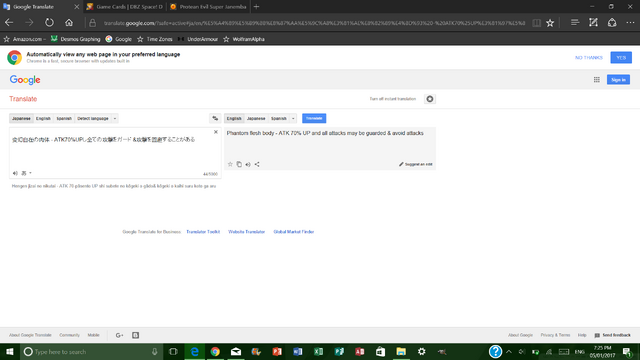Accept Chrome promo with Yes

(x=621, y=58)
